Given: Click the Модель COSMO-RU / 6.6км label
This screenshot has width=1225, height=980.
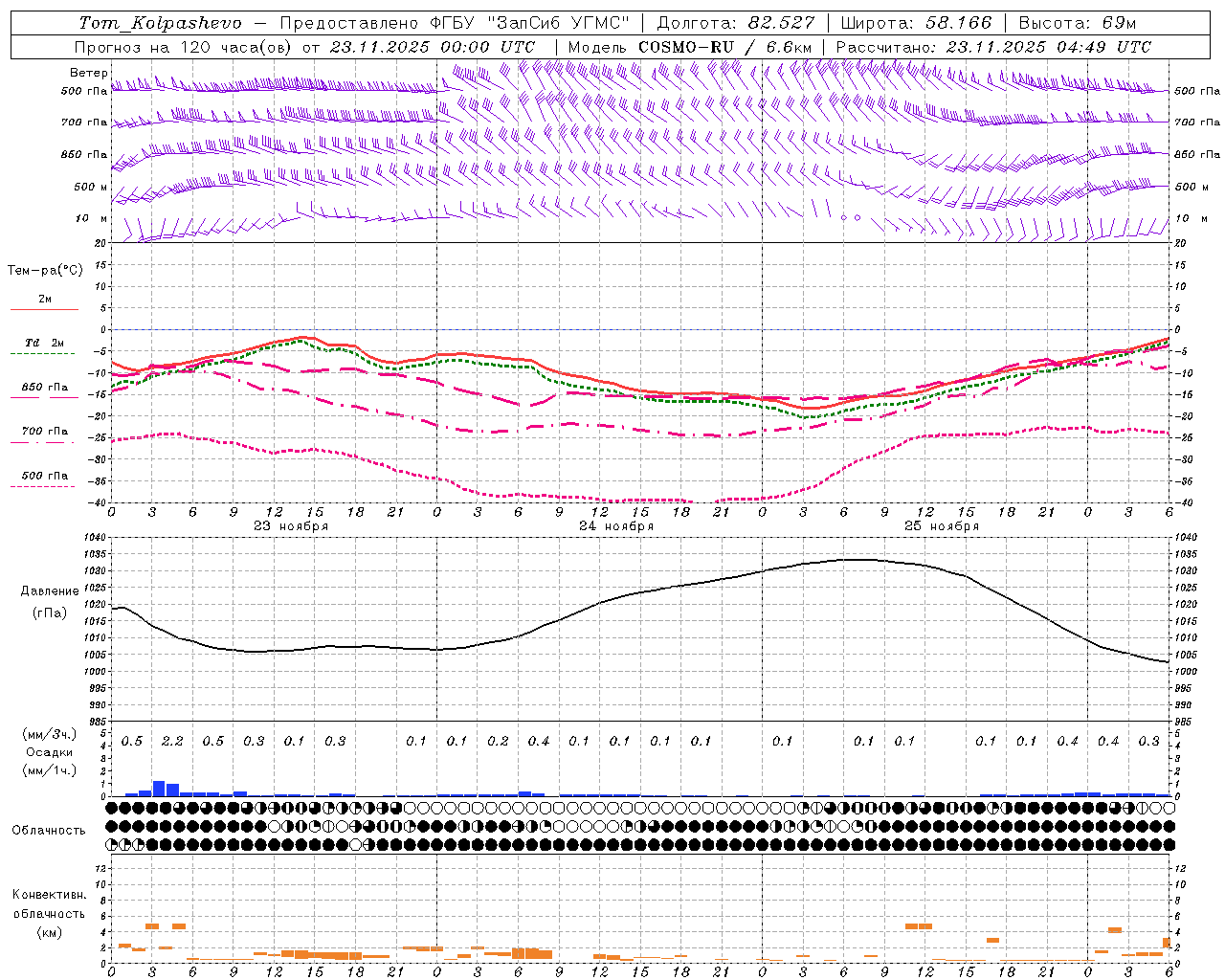Looking at the screenshot, I should (x=689, y=47).
